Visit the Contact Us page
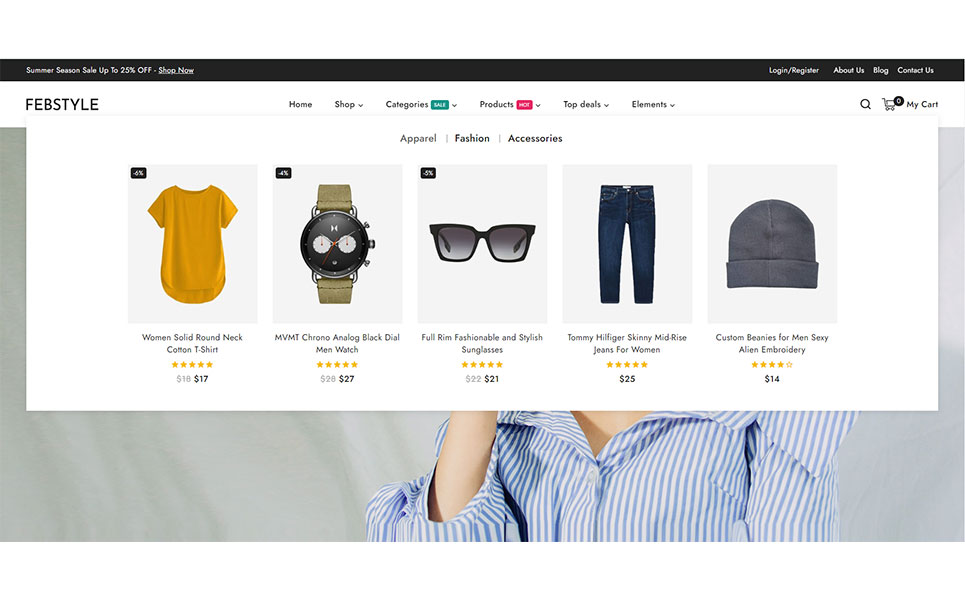The image size is (965, 600). (x=915, y=70)
